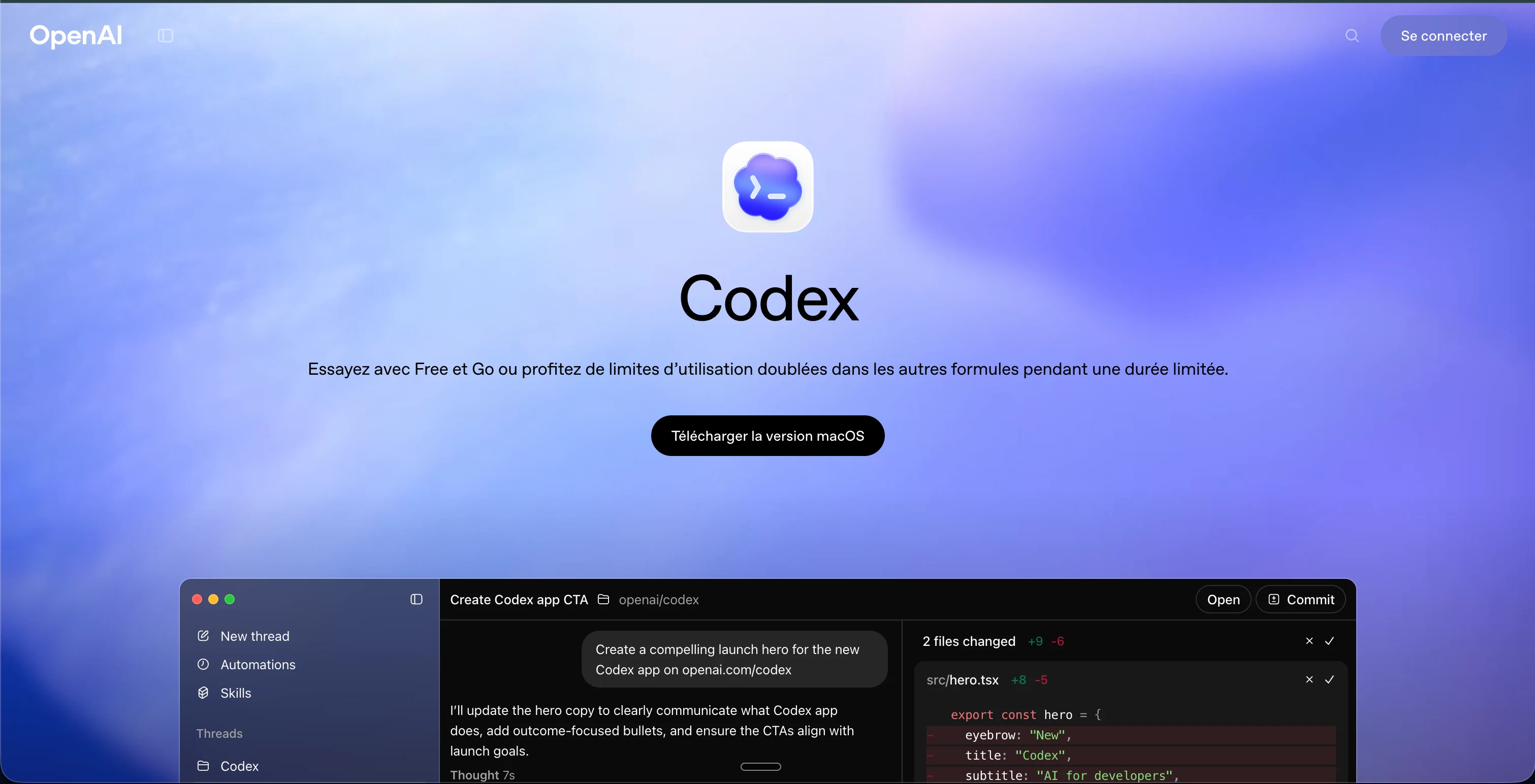The image size is (1535, 784).
Task: Click the -5 deletions count for hero.tsx
Action: point(1041,680)
